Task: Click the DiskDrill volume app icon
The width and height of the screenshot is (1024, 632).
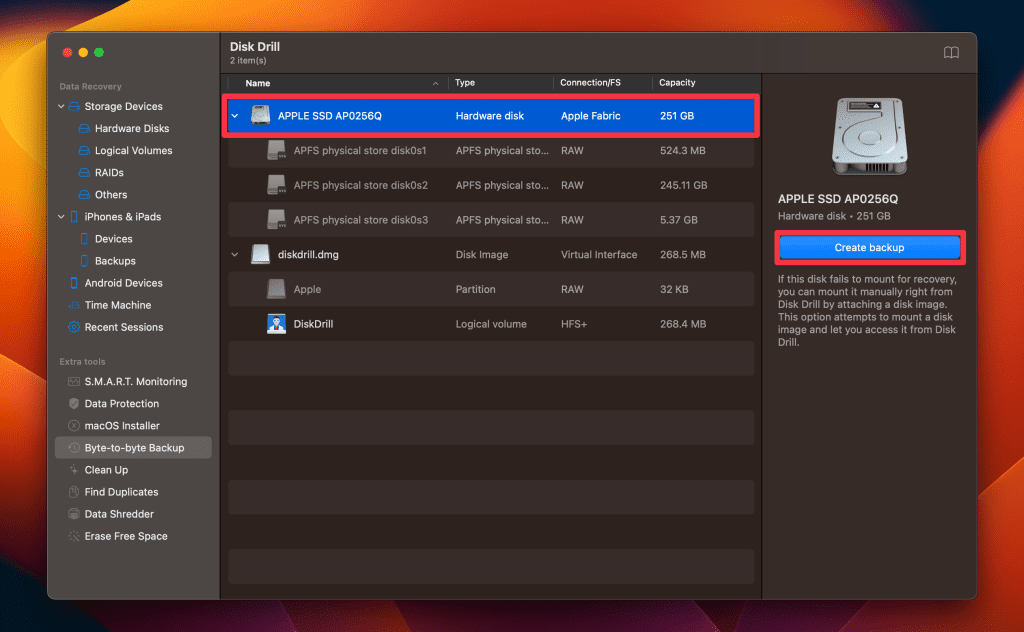Action: (276, 324)
